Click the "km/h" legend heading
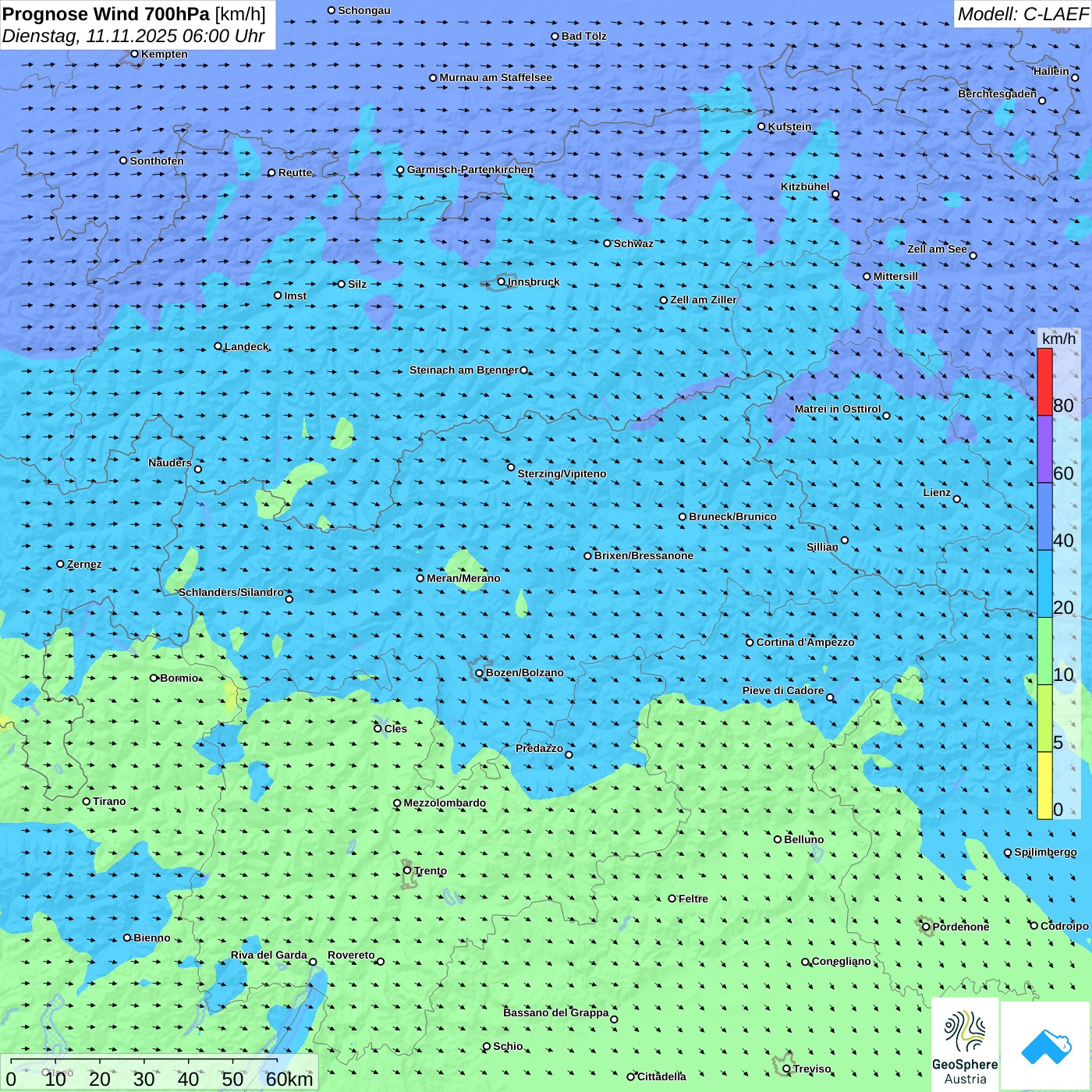This screenshot has width=1092, height=1092. coord(1058,339)
